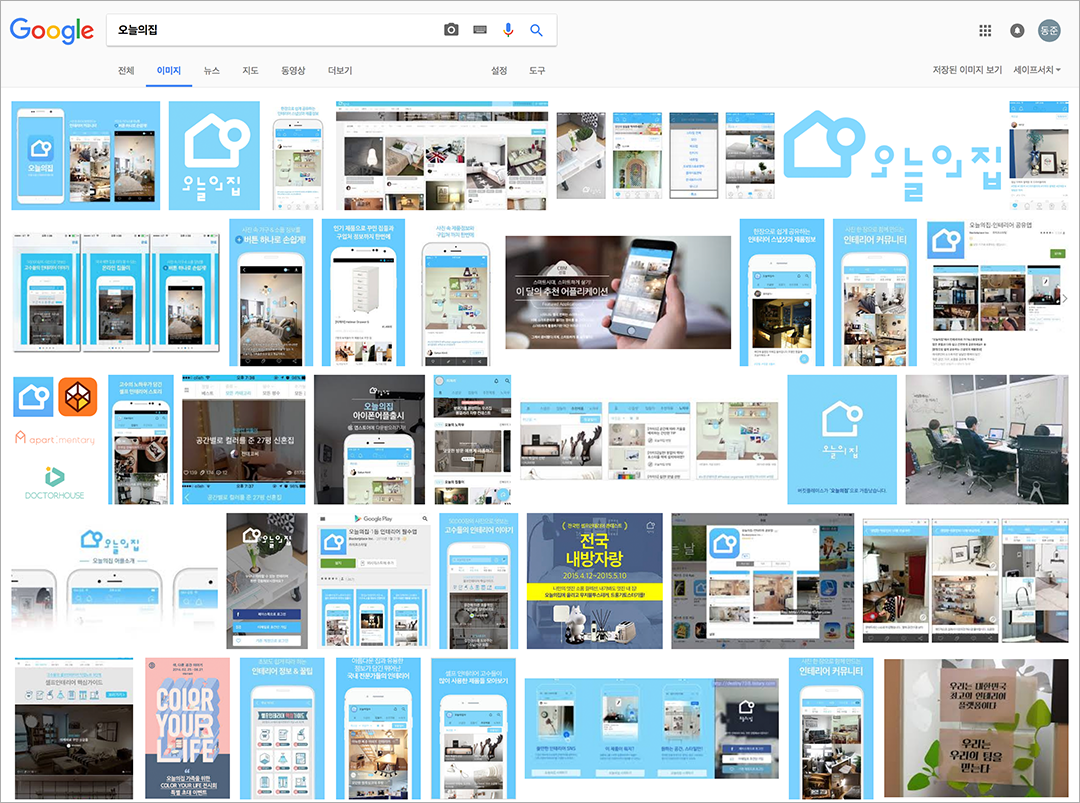Open the wide 오늘의집 wordmark logo image
Viewport: 1080px width, 803px height.
pos(891,156)
